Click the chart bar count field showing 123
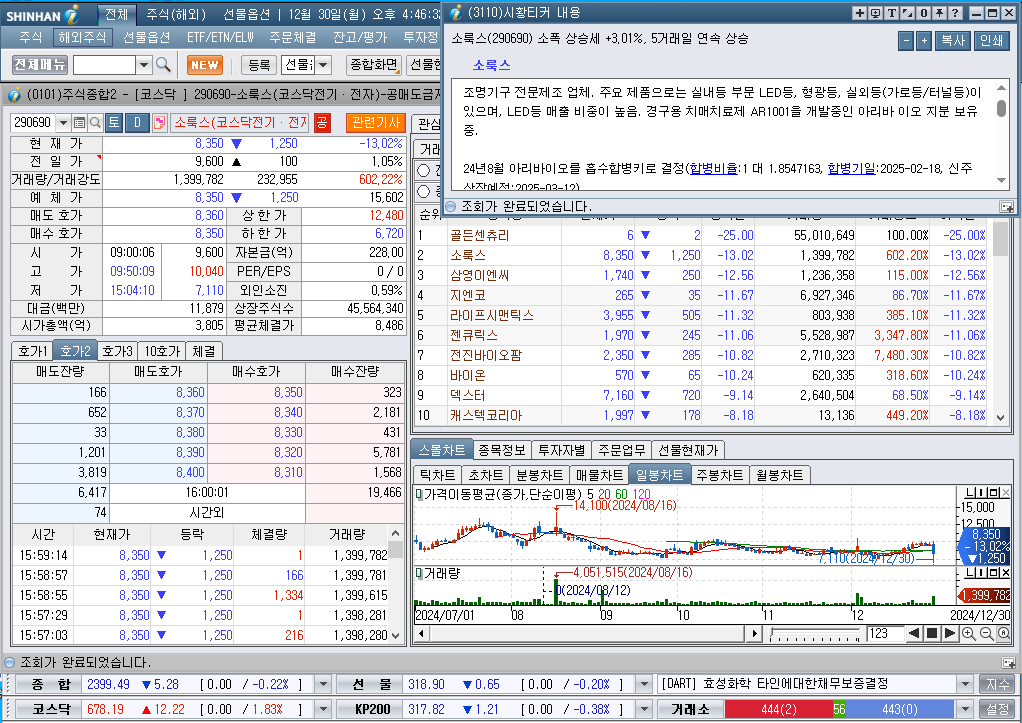The image size is (1022, 723). [884, 633]
